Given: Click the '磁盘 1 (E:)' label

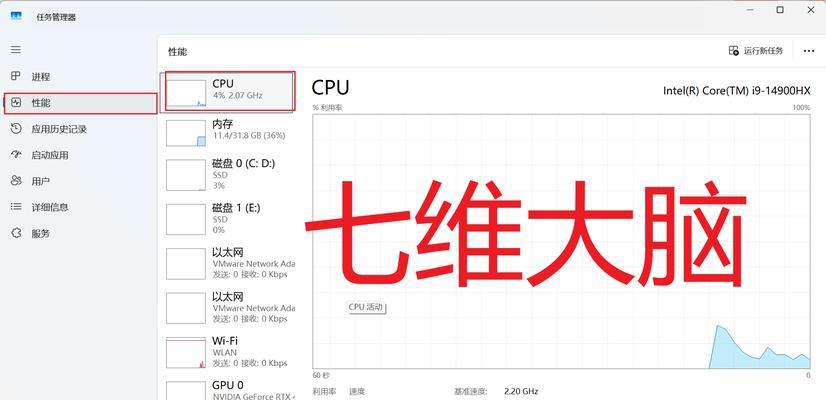Looking at the screenshot, I should point(236,208).
